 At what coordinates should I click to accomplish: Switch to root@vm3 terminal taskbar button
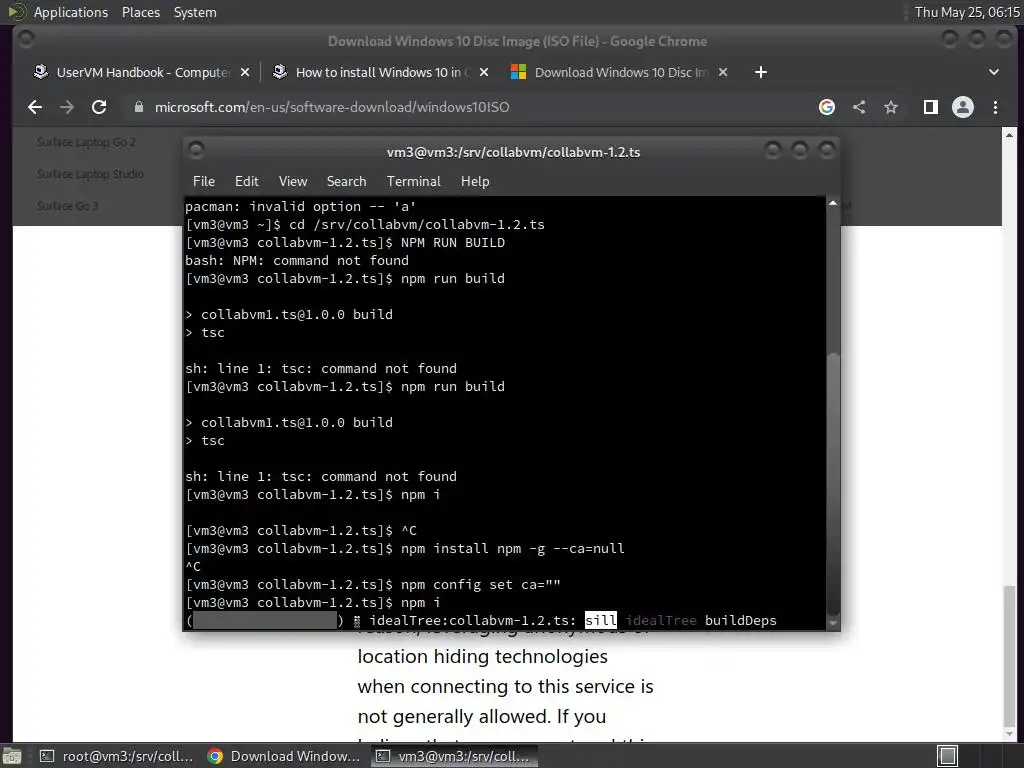(x=117, y=756)
